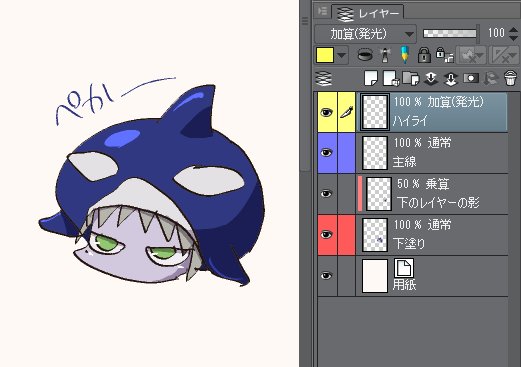Click the paper page icon on 用紙 layer
This screenshot has width=521, height=367.
coord(404,268)
